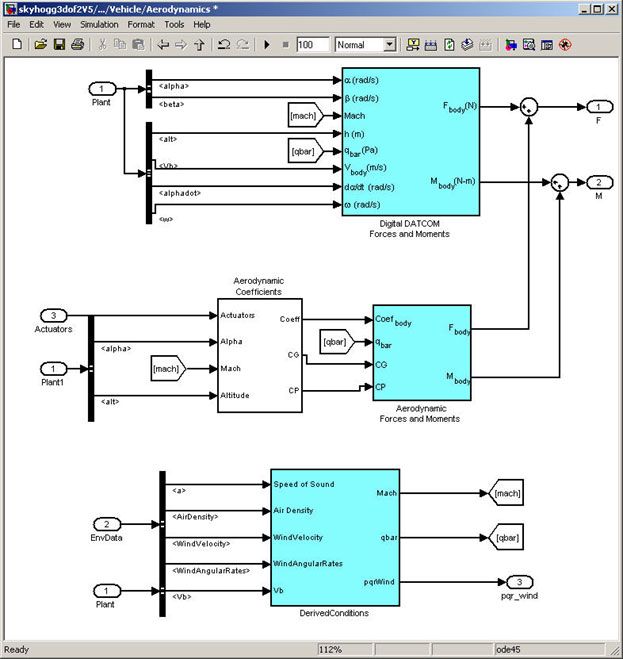The image size is (623, 659).
Task: Select the Aerodynamic Coefficients block
Action: click(260, 356)
